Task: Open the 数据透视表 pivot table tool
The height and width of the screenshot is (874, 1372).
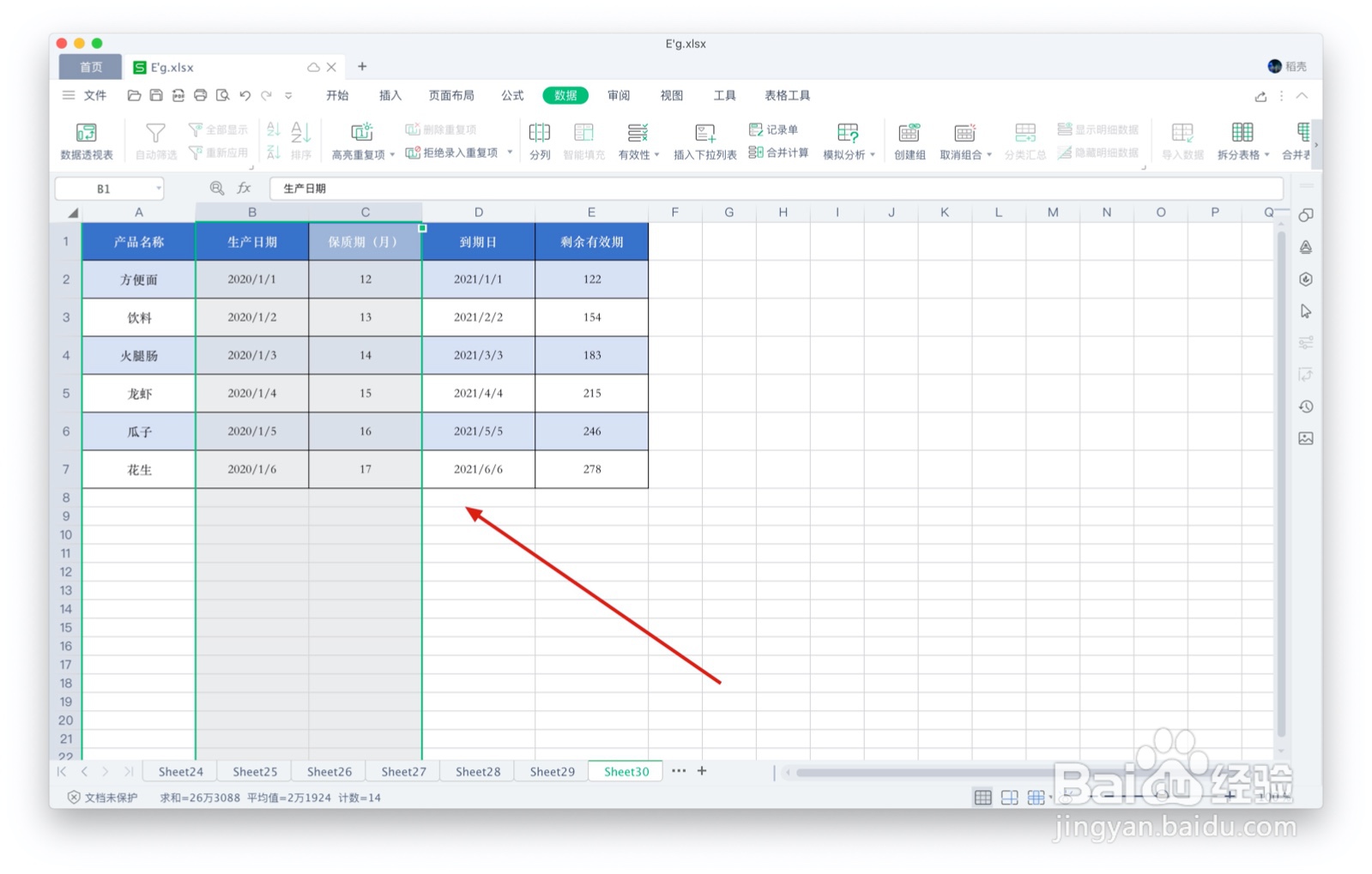Action: [x=87, y=141]
